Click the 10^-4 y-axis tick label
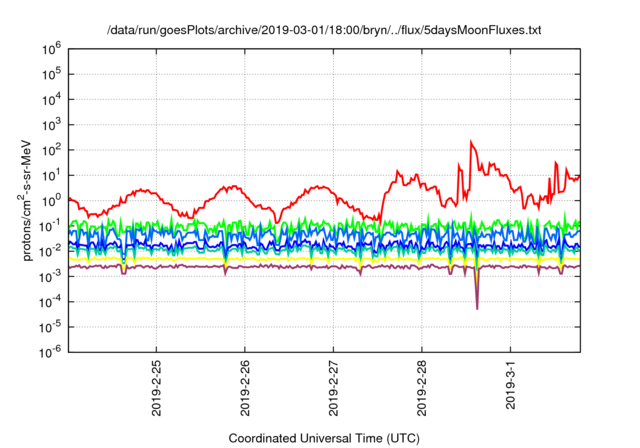Image resolution: width=640 pixels, height=448 pixels. click(51, 302)
